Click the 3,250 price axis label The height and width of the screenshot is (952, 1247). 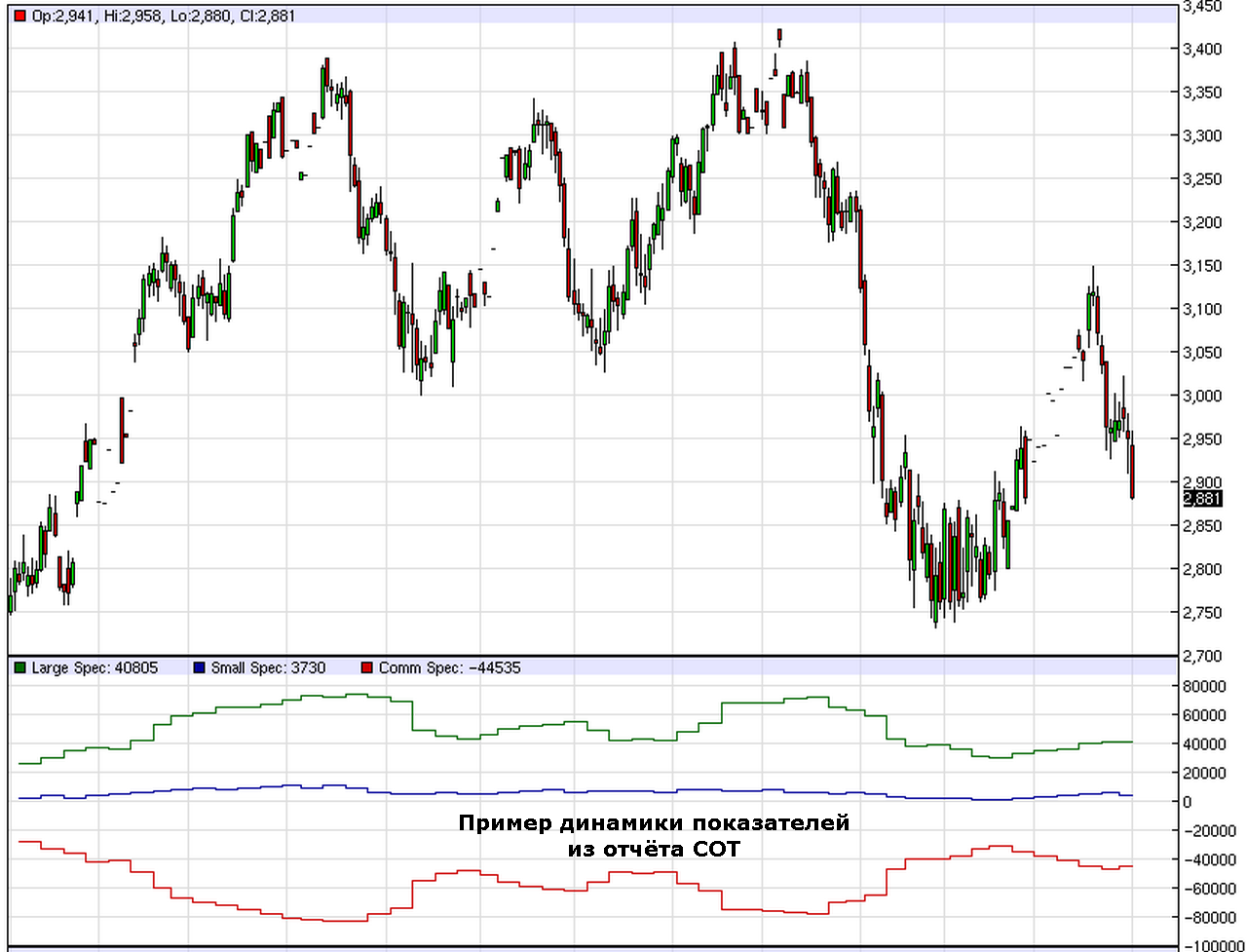click(x=1202, y=179)
